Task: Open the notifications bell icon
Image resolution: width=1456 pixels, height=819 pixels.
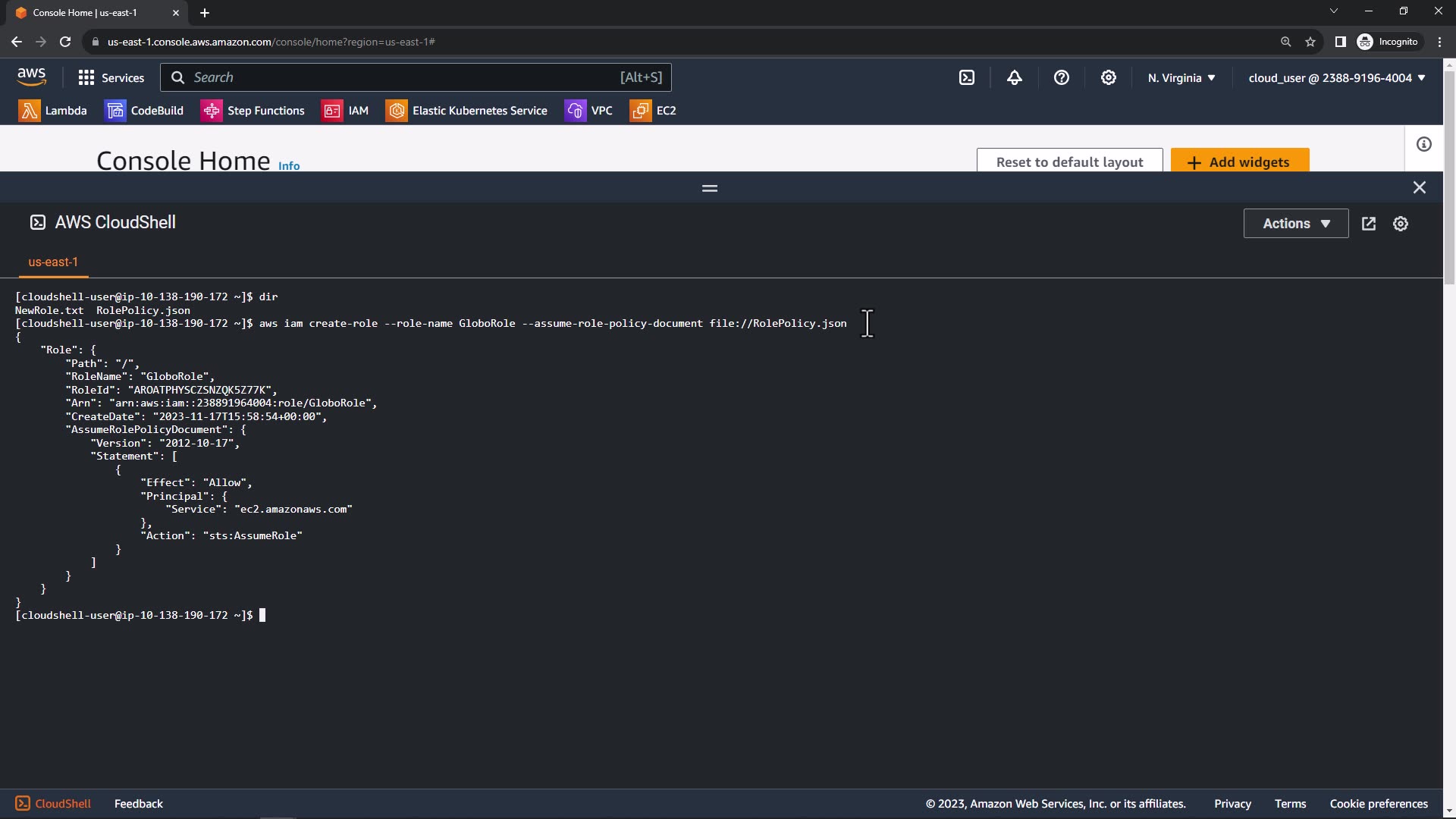Action: (1014, 77)
